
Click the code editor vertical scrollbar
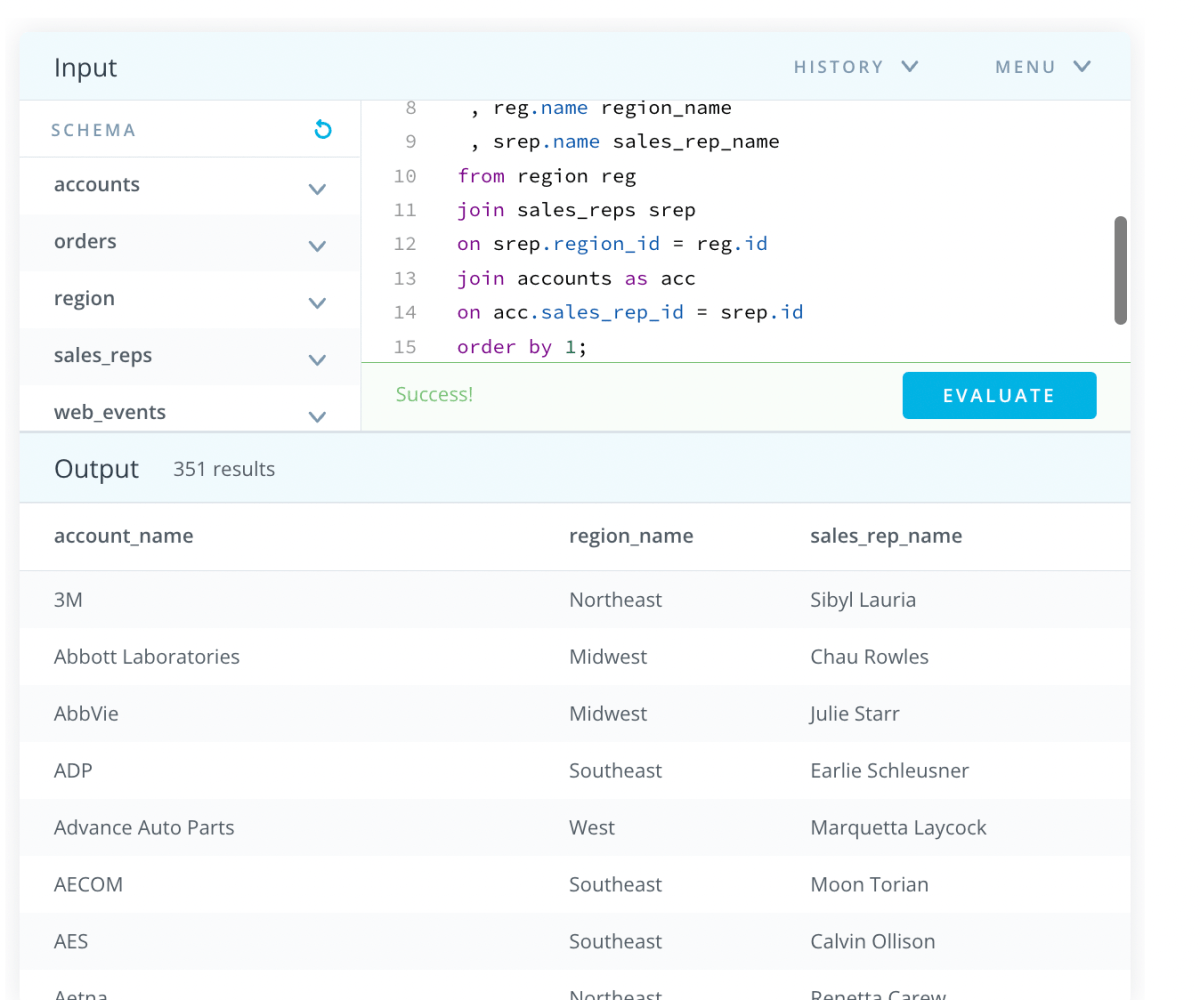click(1121, 270)
